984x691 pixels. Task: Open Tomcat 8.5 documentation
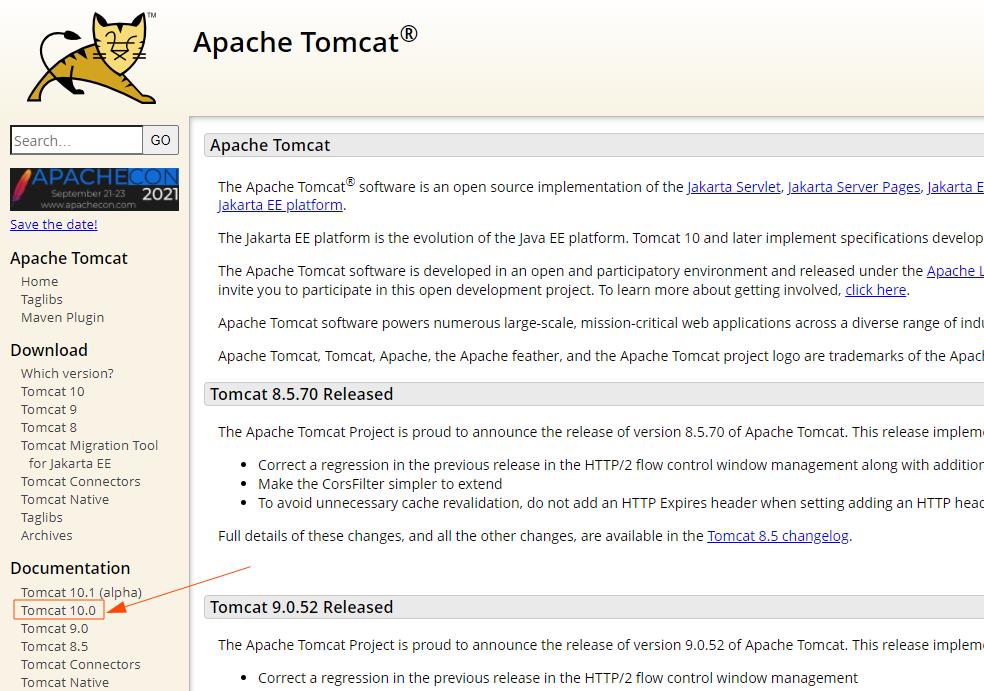(x=55, y=646)
